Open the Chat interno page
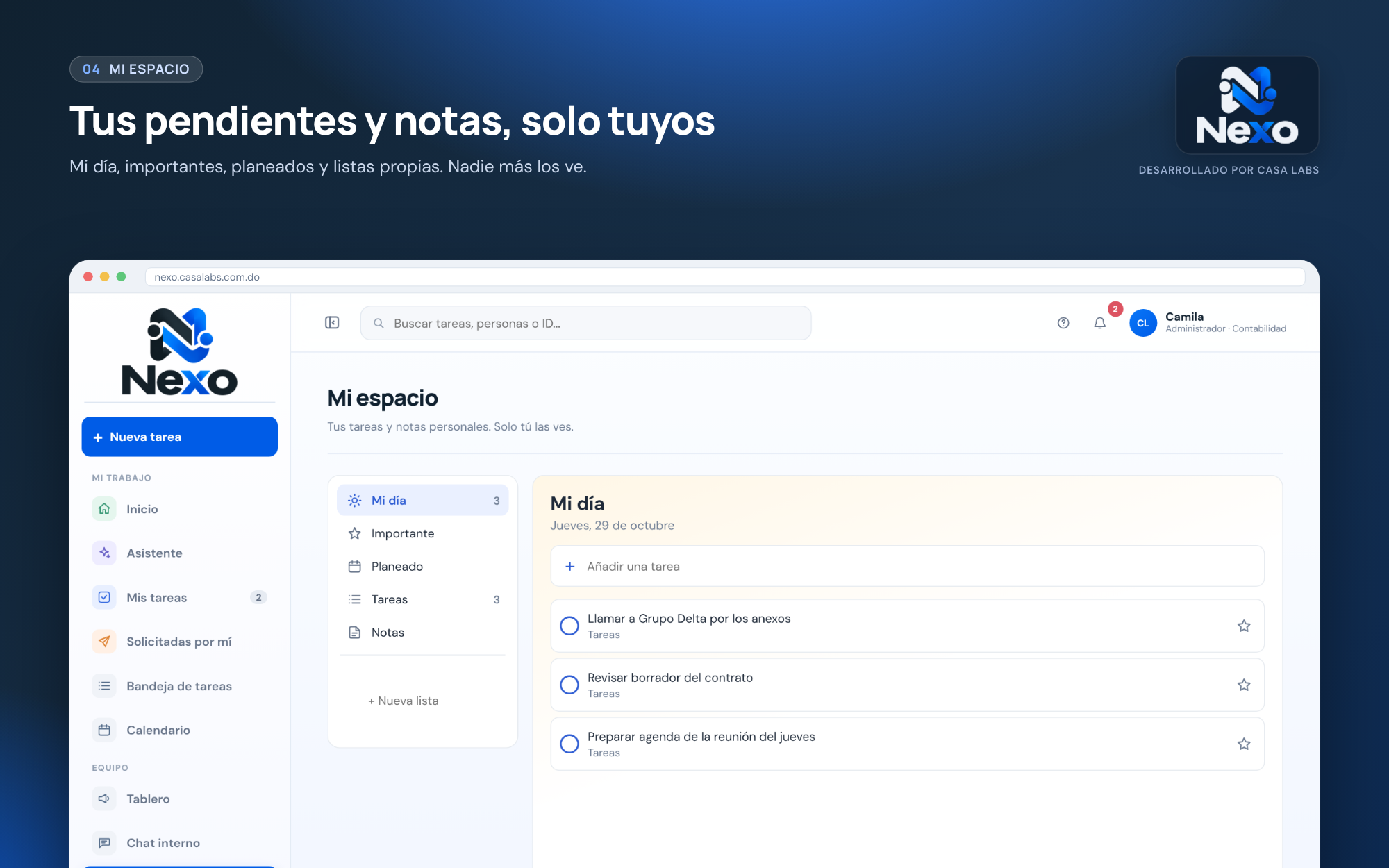 (x=180, y=843)
